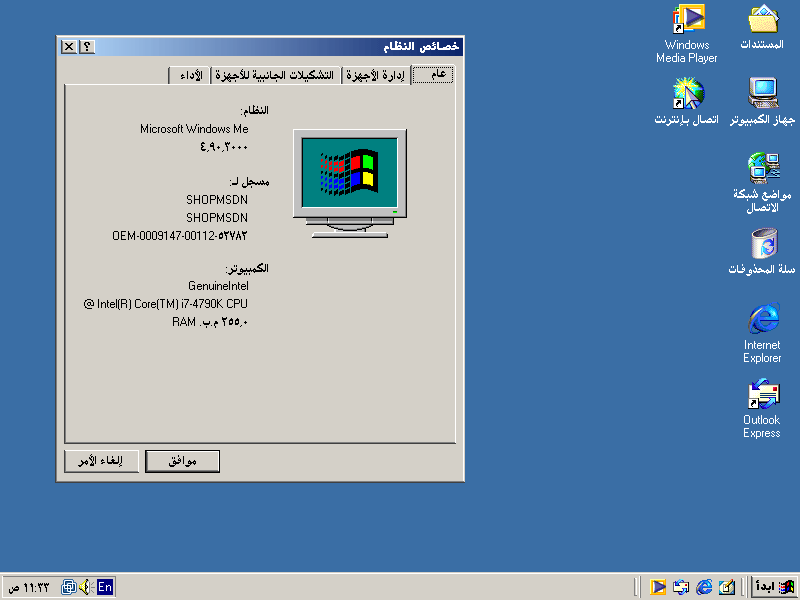800x600 pixels.
Task: Click the VMware Tools tray icon
Action: 69,587
